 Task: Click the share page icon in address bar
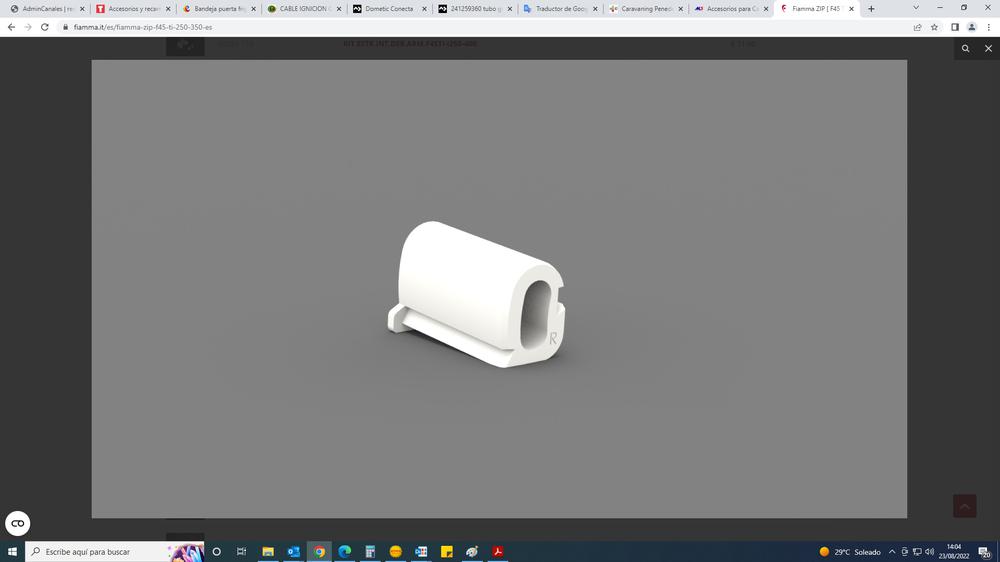point(917,27)
